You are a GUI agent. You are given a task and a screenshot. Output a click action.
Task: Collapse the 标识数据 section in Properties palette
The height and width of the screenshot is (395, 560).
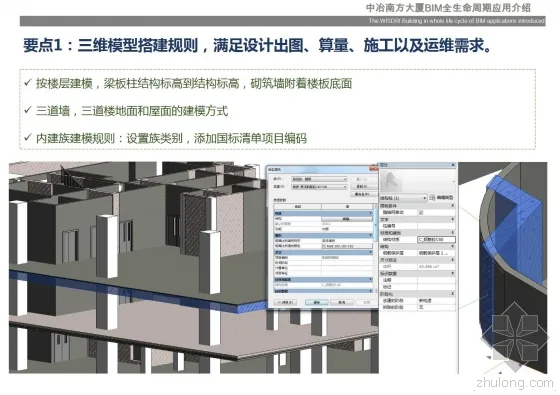(452, 273)
